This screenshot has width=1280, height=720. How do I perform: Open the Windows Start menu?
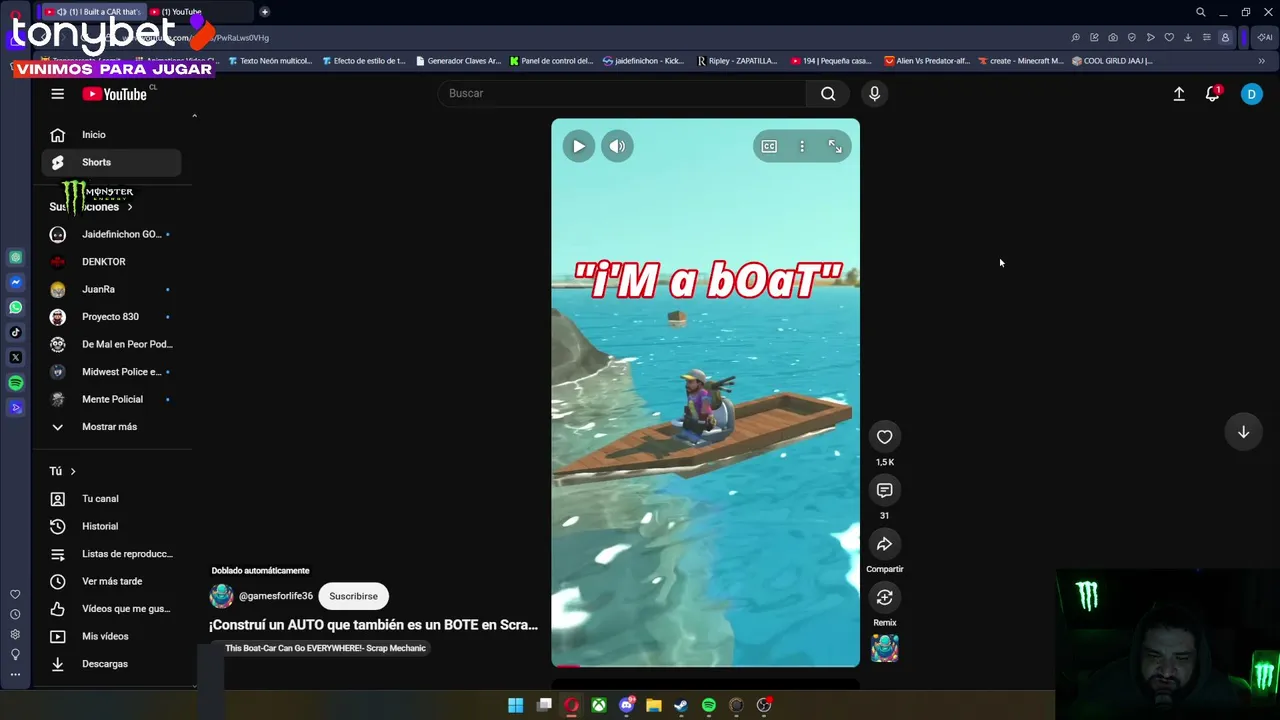tap(515, 705)
